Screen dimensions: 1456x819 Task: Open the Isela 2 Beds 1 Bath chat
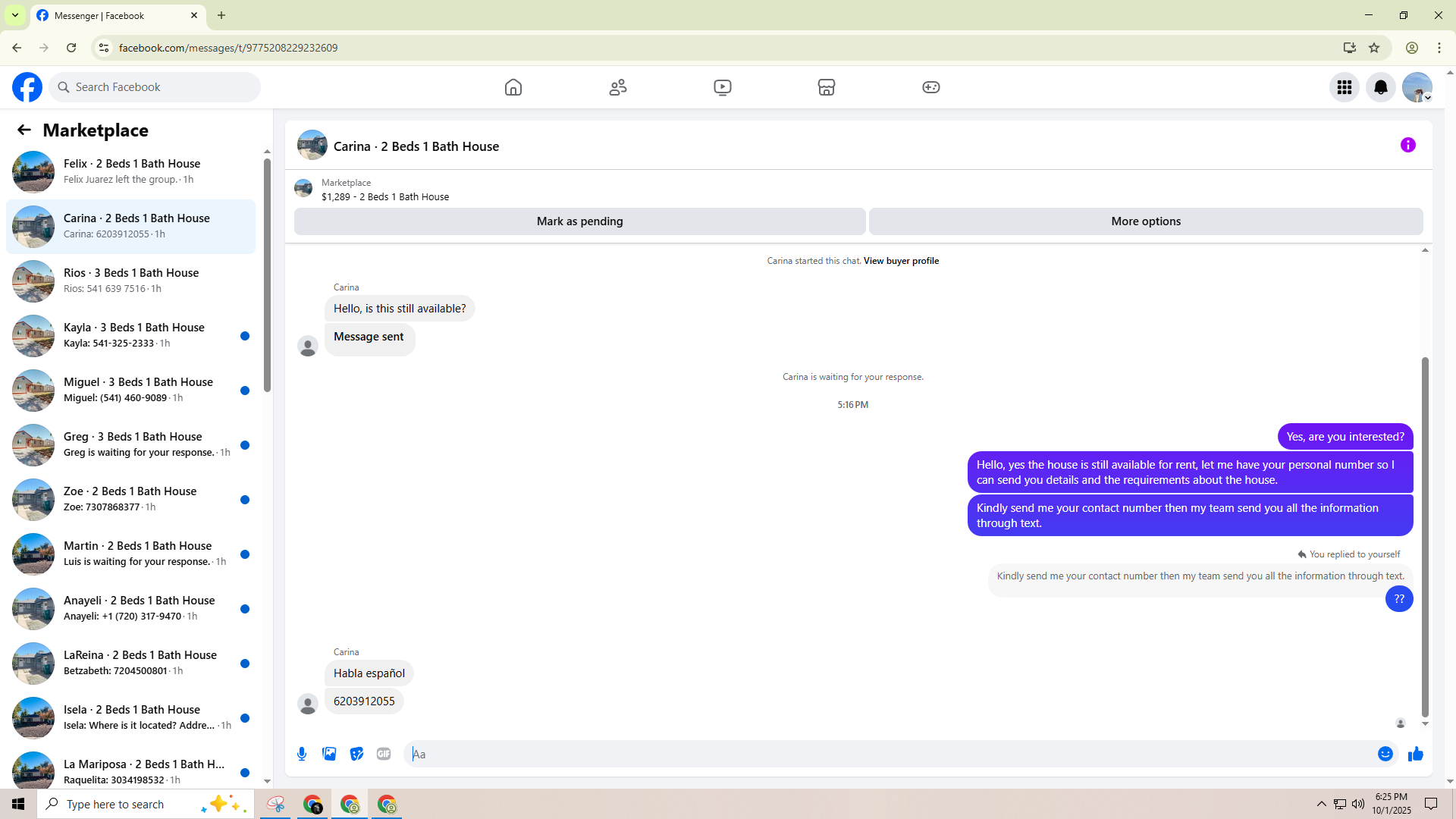(x=130, y=718)
